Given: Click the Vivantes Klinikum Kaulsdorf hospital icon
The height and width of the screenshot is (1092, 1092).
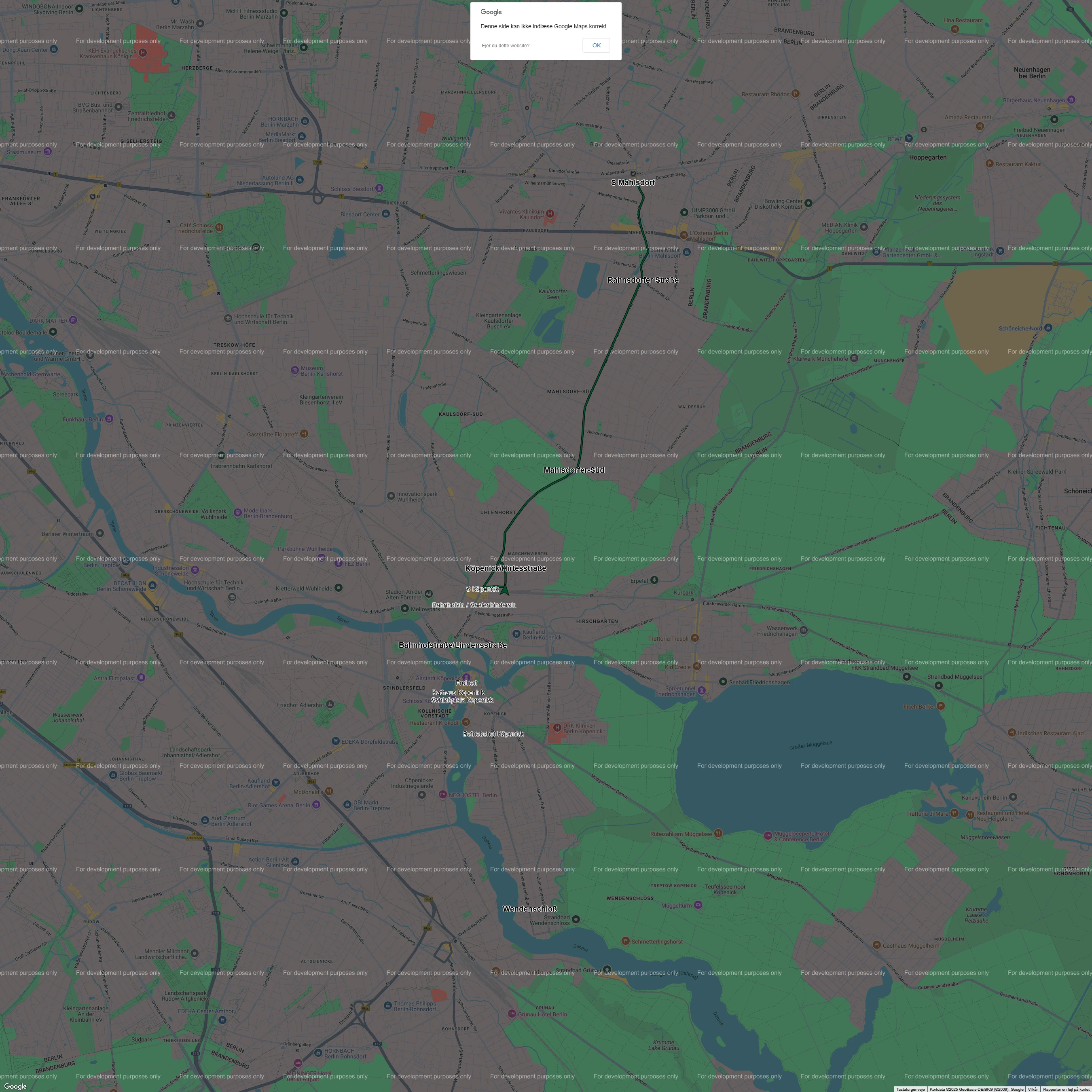Looking at the screenshot, I should pos(549,214).
